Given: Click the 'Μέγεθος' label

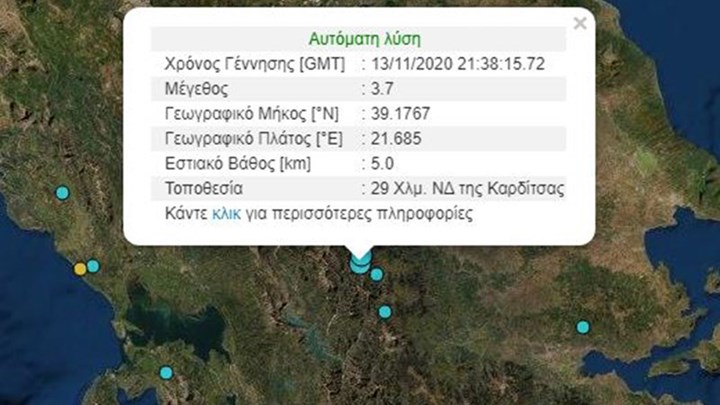Looking at the screenshot, I should (196, 89).
